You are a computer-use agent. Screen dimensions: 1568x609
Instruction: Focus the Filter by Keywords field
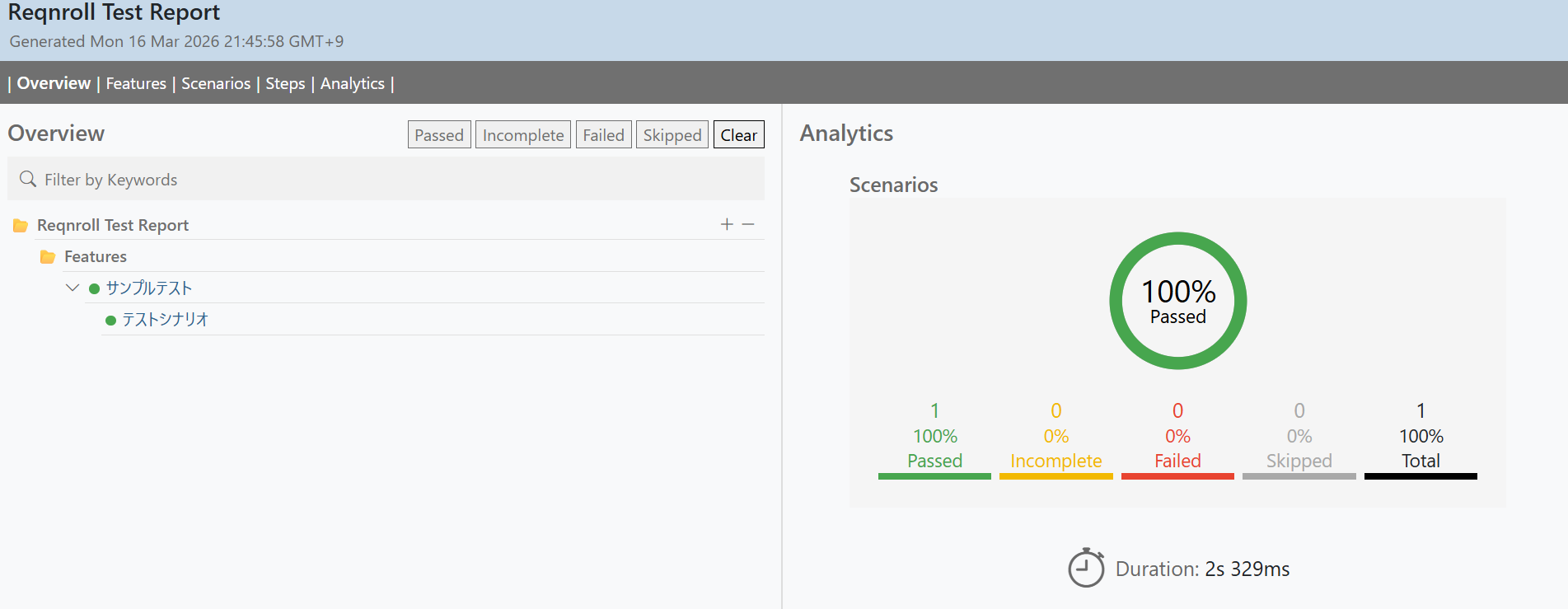pyautogui.click(x=396, y=180)
